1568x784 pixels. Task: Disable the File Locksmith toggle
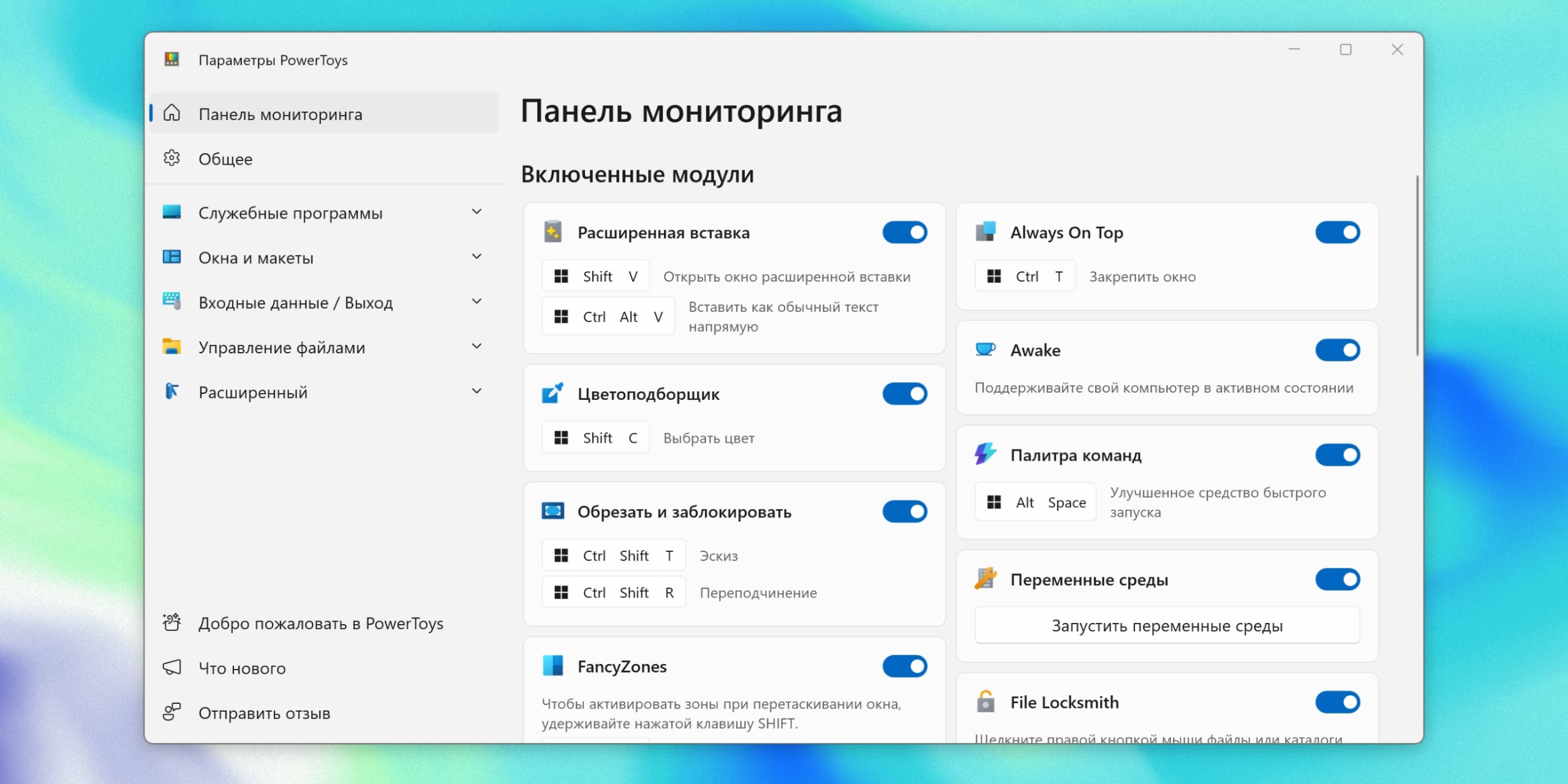pyautogui.click(x=1338, y=702)
